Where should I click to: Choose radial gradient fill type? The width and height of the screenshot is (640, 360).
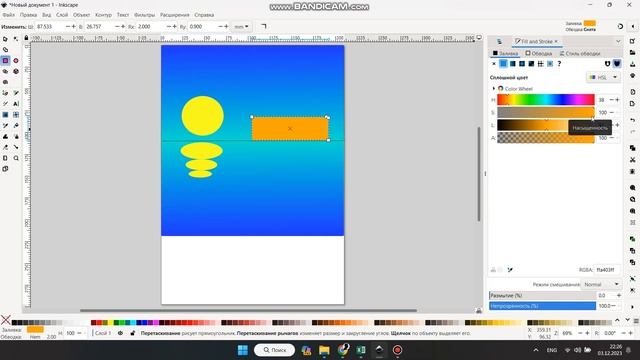(522, 64)
